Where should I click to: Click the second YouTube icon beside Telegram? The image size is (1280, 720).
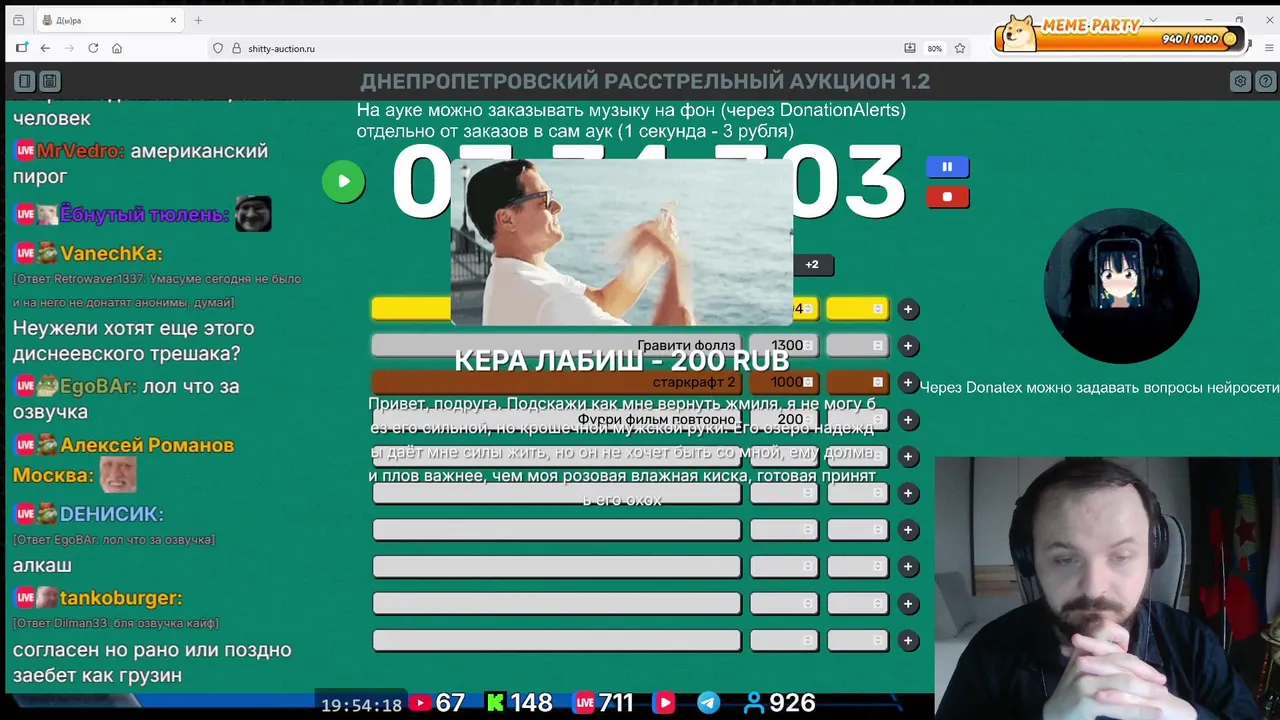[x=664, y=704]
